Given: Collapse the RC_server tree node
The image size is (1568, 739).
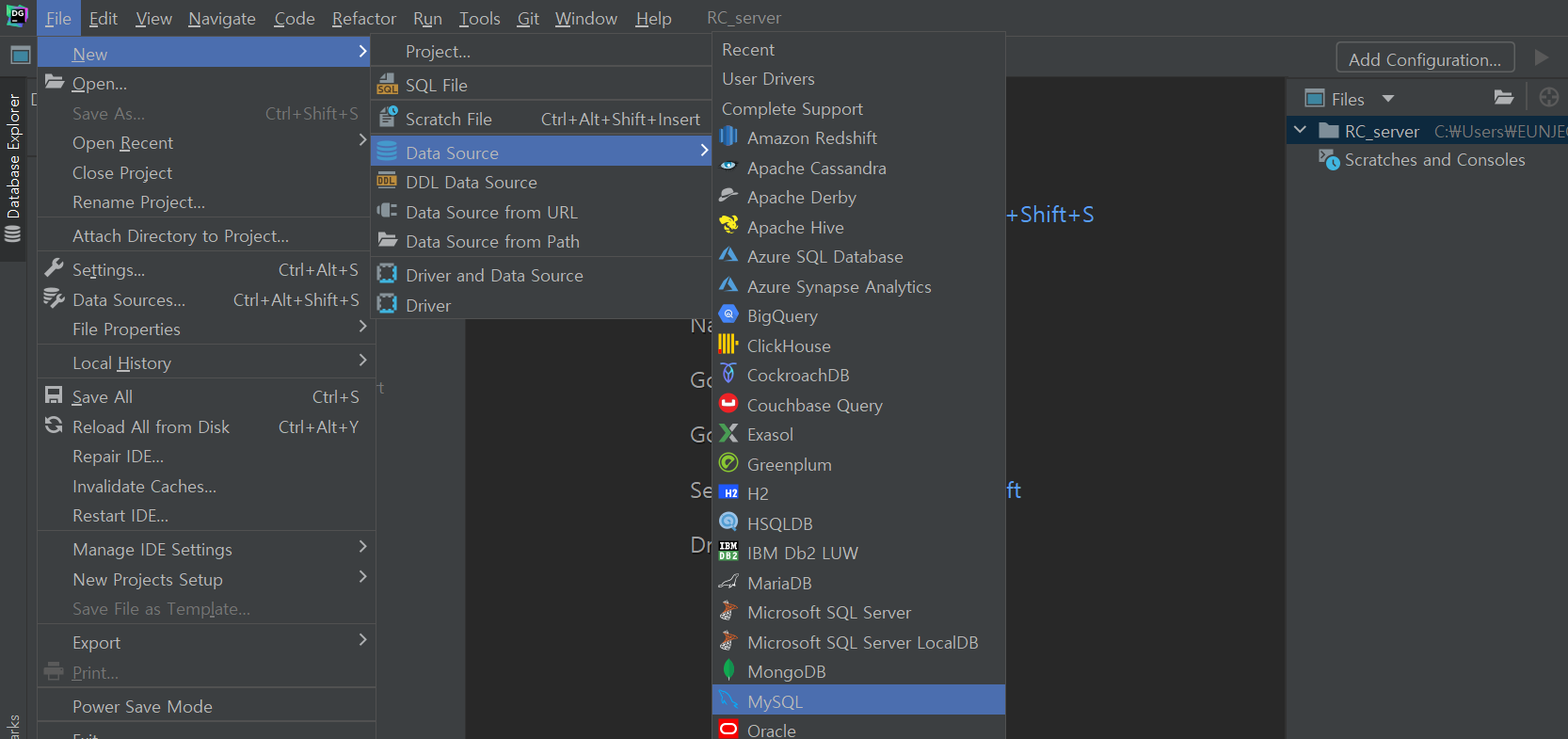Looking at the screenshot, I should click(x=1301, y=130).
